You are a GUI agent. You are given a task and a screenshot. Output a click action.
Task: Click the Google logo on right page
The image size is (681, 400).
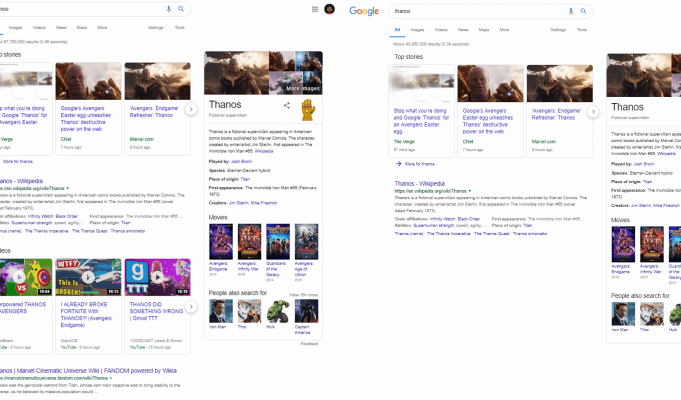(x=364, y=11)
